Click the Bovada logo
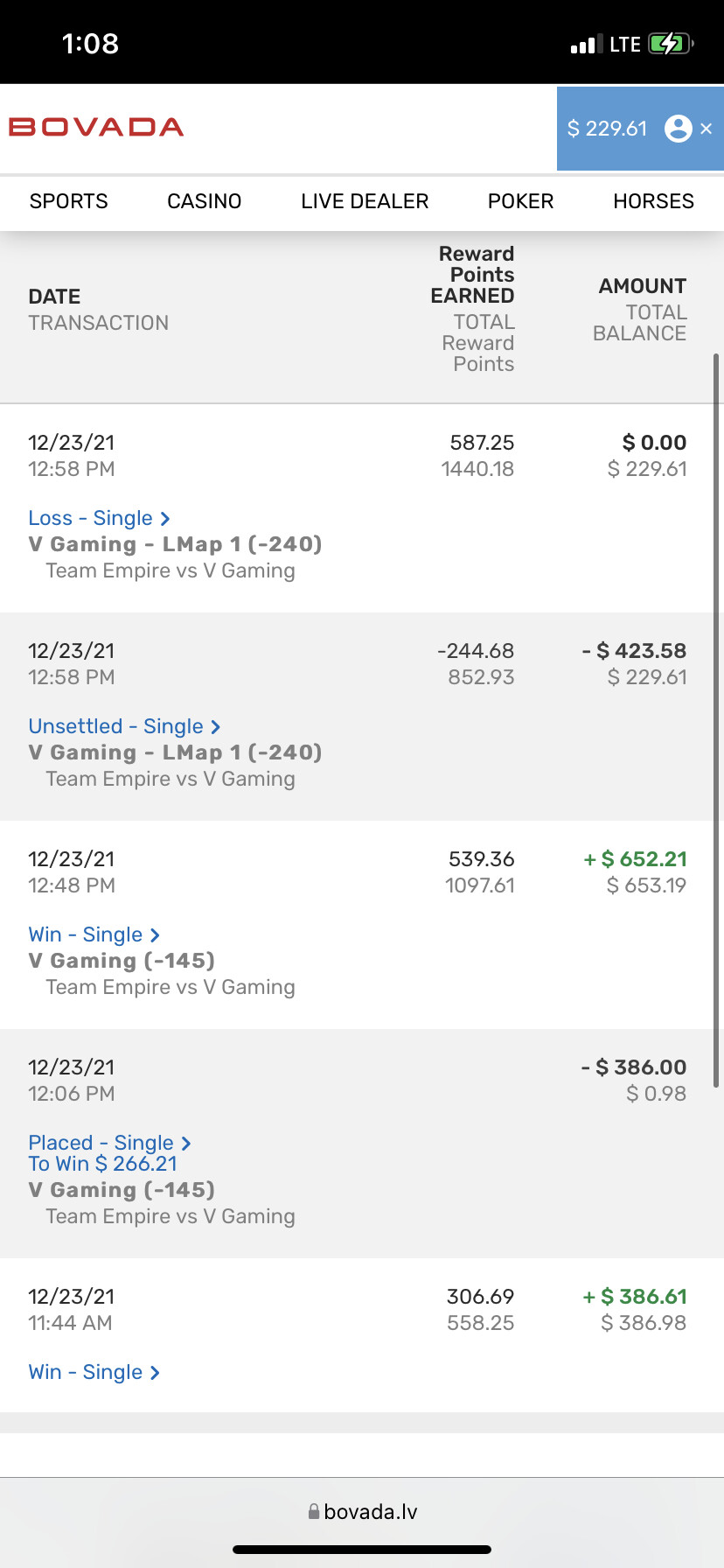Screen dimensions: 724x1568 click(96, 128)
